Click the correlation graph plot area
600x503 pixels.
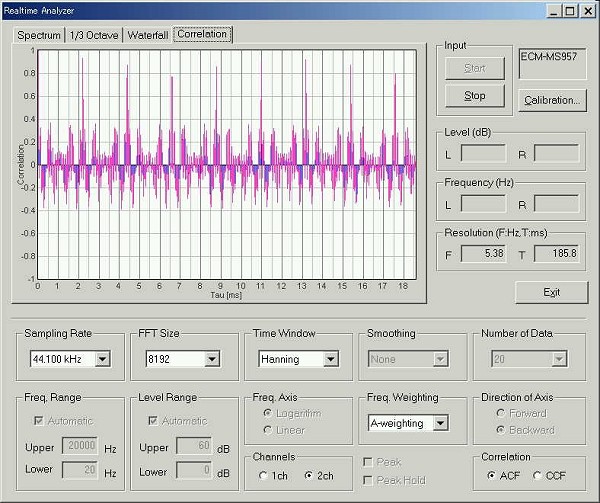226,163
